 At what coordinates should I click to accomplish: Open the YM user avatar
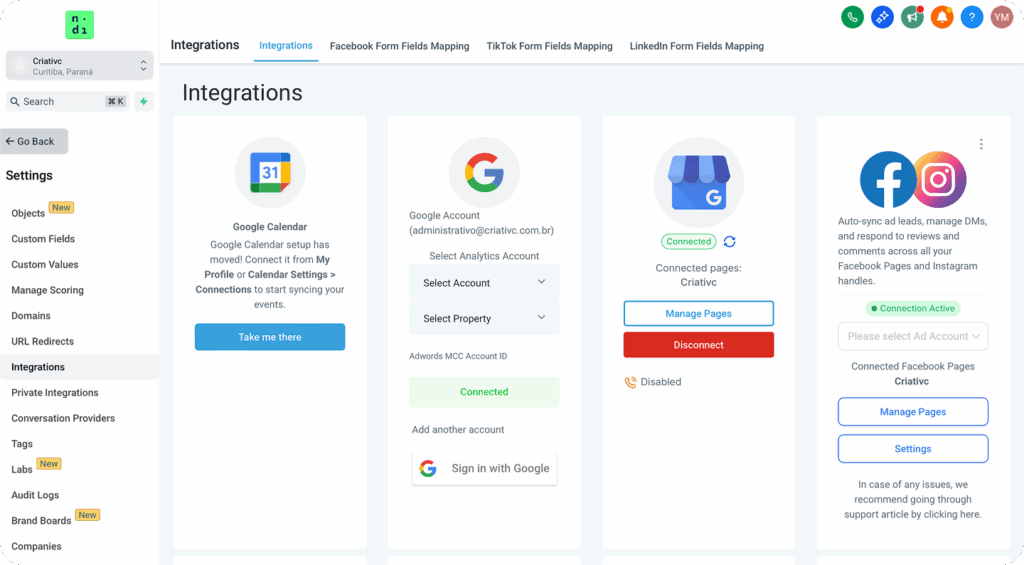click(1001, 17)
